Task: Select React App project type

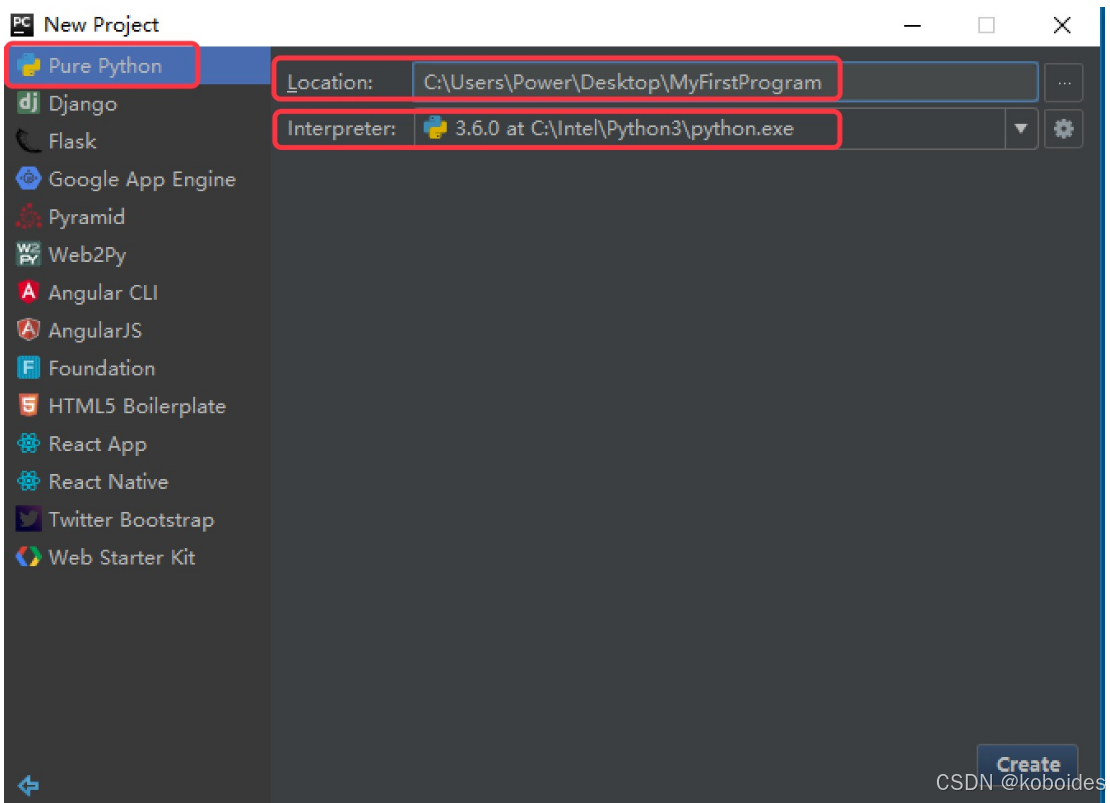Action: click(x=138, y=444)
